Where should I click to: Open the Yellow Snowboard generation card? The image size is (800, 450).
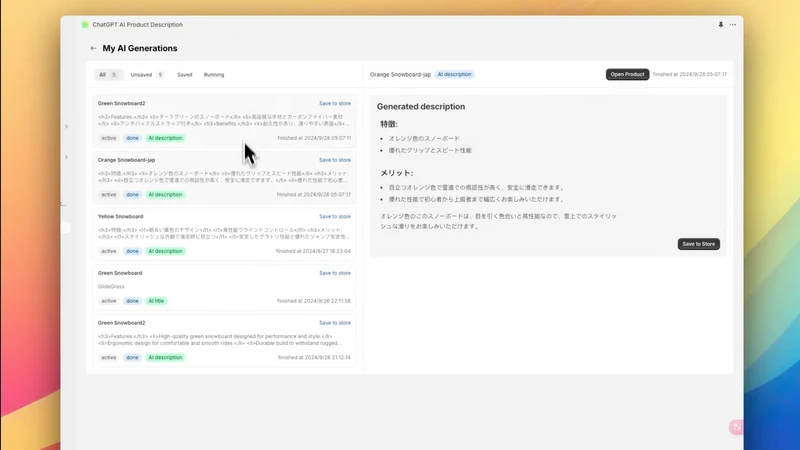(224, 234)
